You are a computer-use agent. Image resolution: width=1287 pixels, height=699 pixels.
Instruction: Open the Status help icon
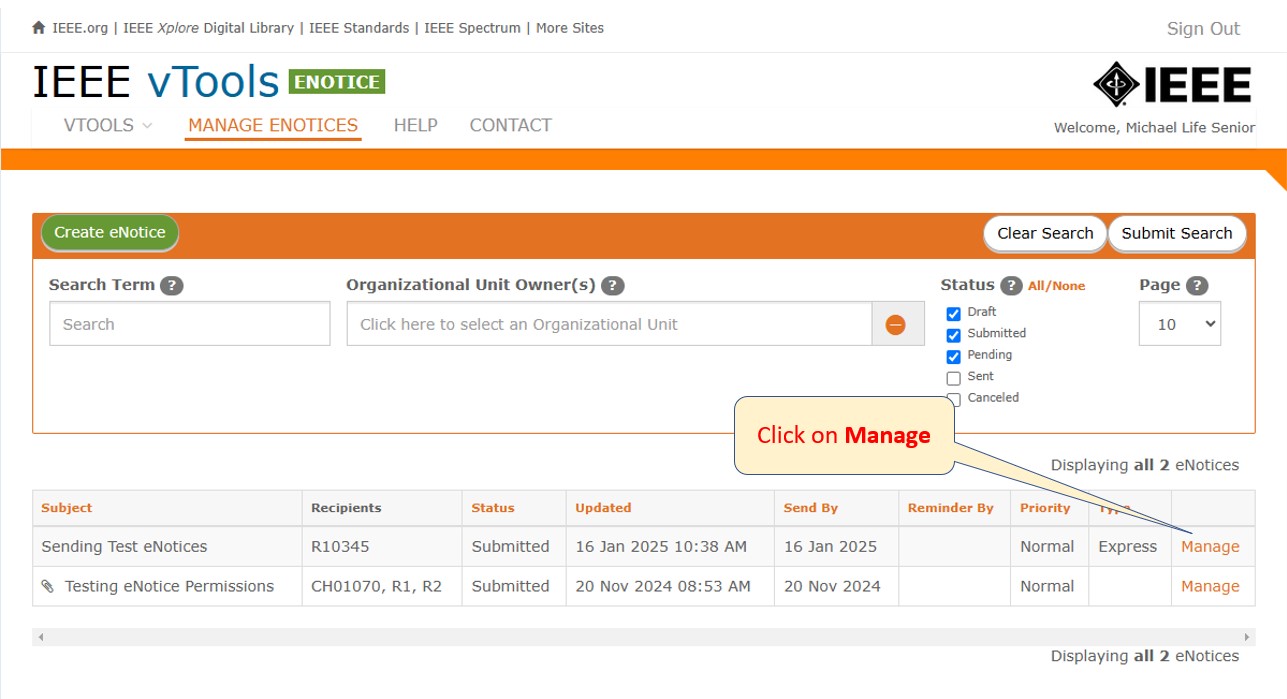click(1012, 285)
